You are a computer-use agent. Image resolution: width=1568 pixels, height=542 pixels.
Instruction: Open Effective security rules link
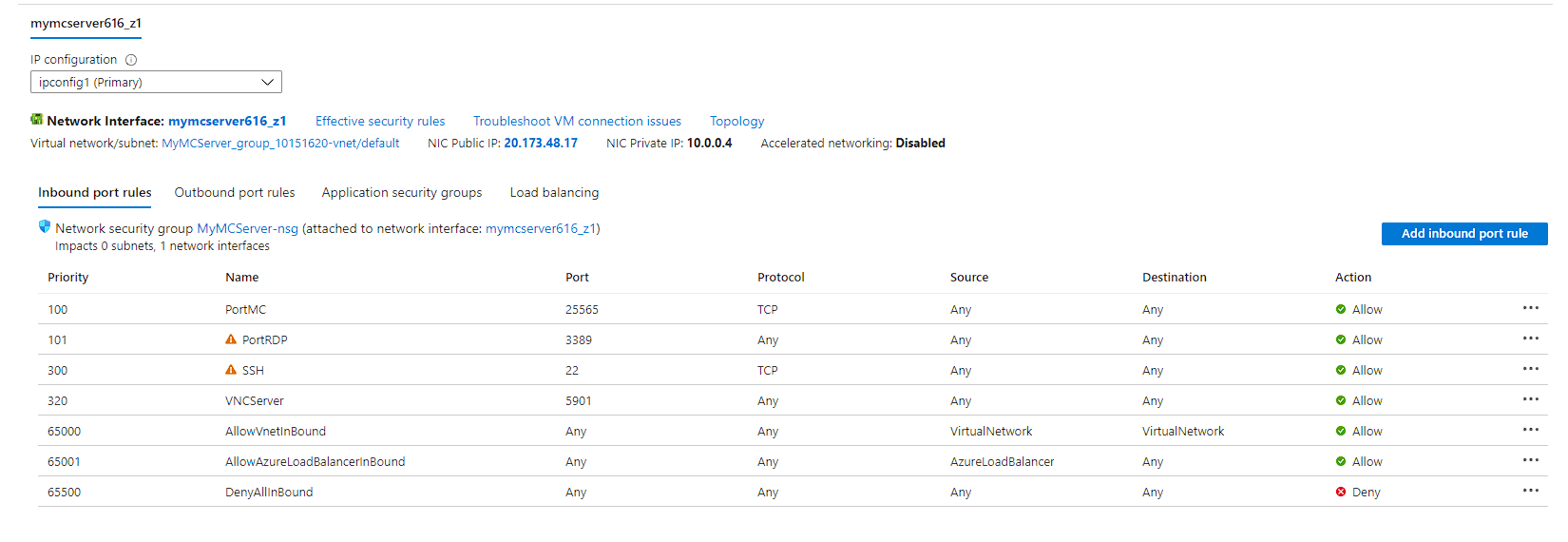[380, 121]
